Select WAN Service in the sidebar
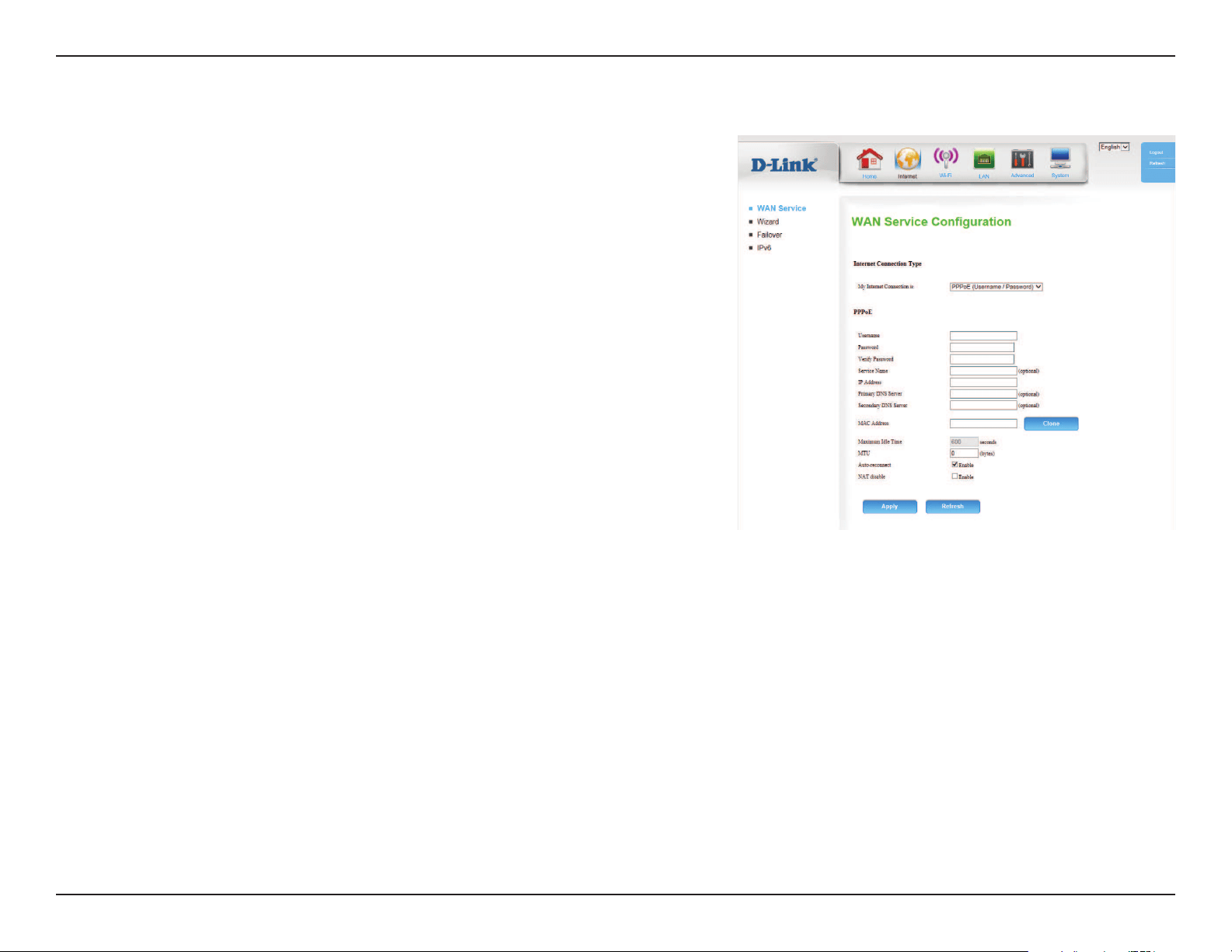Screen dimensions: 1232x952 click(x=781, y=208)
